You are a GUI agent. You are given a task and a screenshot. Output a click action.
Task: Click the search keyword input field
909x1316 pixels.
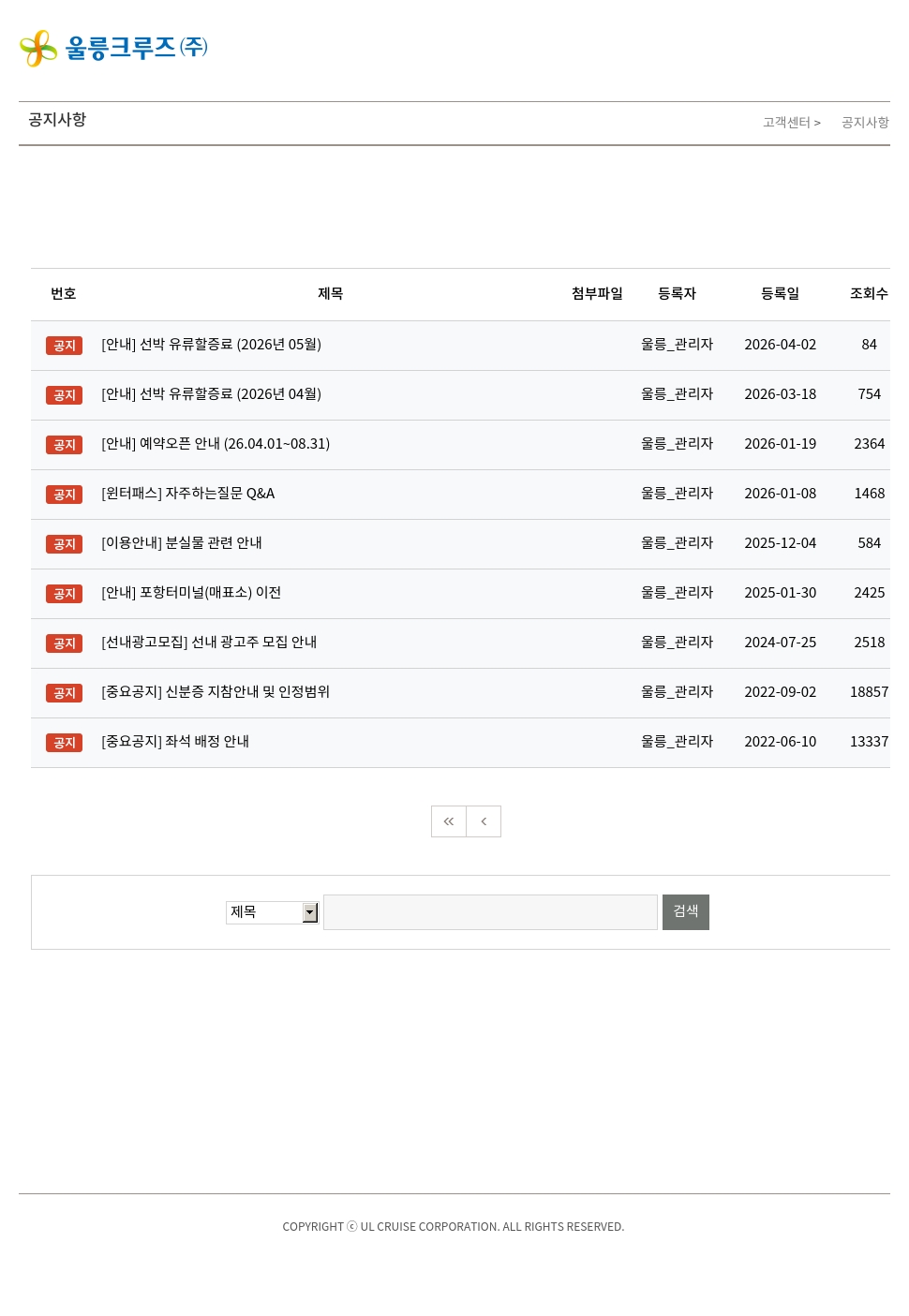coord(490,912)
